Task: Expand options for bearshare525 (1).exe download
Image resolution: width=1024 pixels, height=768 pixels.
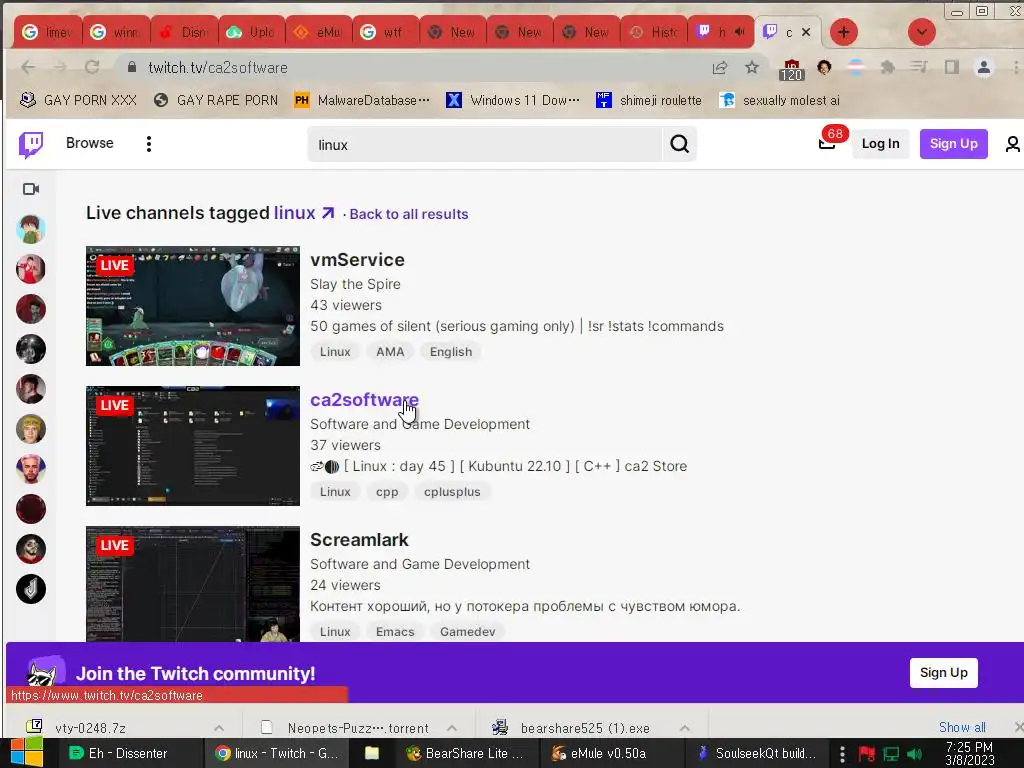Action: click(x=684, y=728)
